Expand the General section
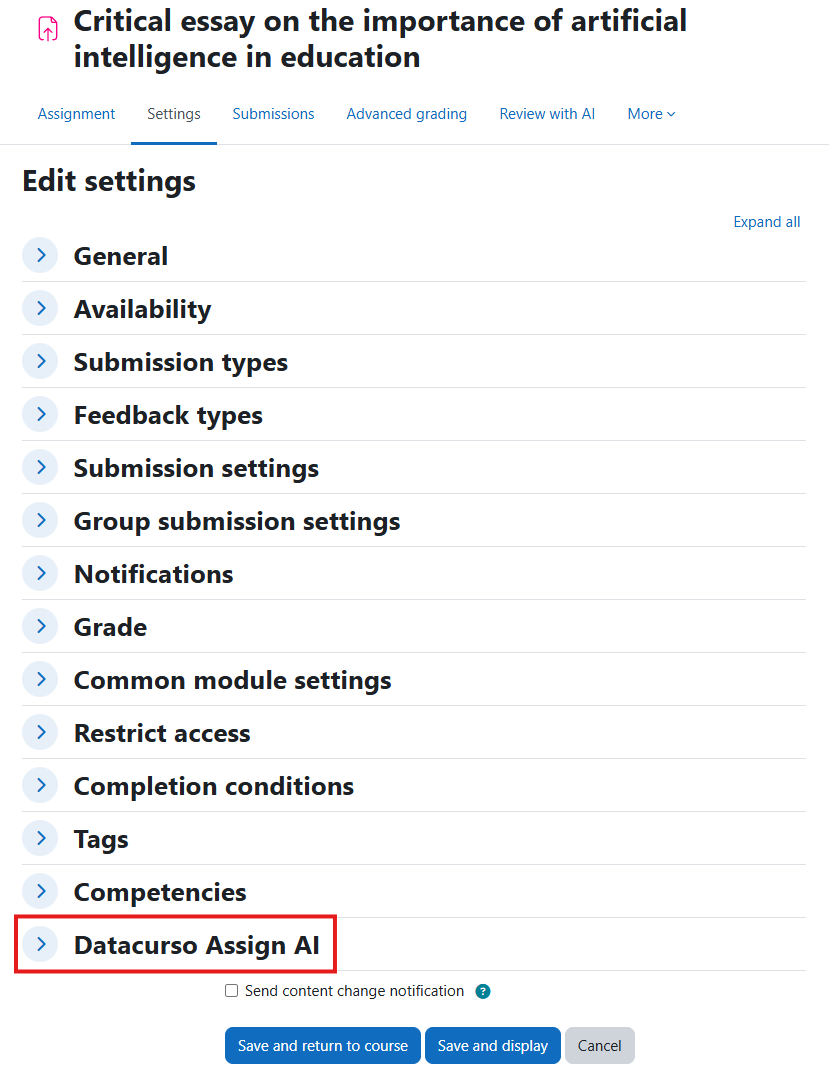The height and width of the screenshot is (1080, 830). pos(39,255)
